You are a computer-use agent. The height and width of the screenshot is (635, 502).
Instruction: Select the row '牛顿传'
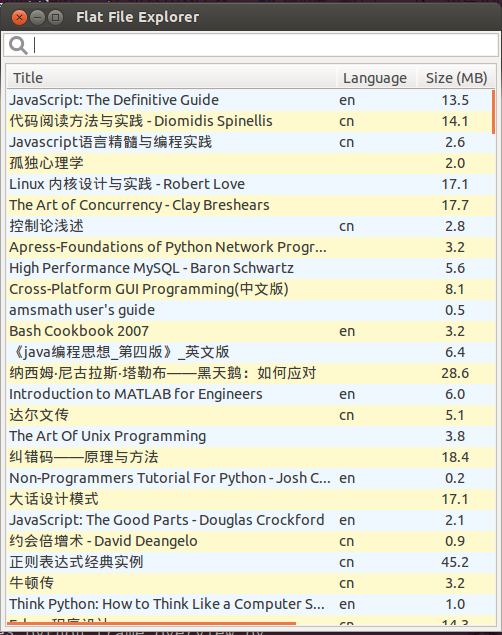coord(251,583)
